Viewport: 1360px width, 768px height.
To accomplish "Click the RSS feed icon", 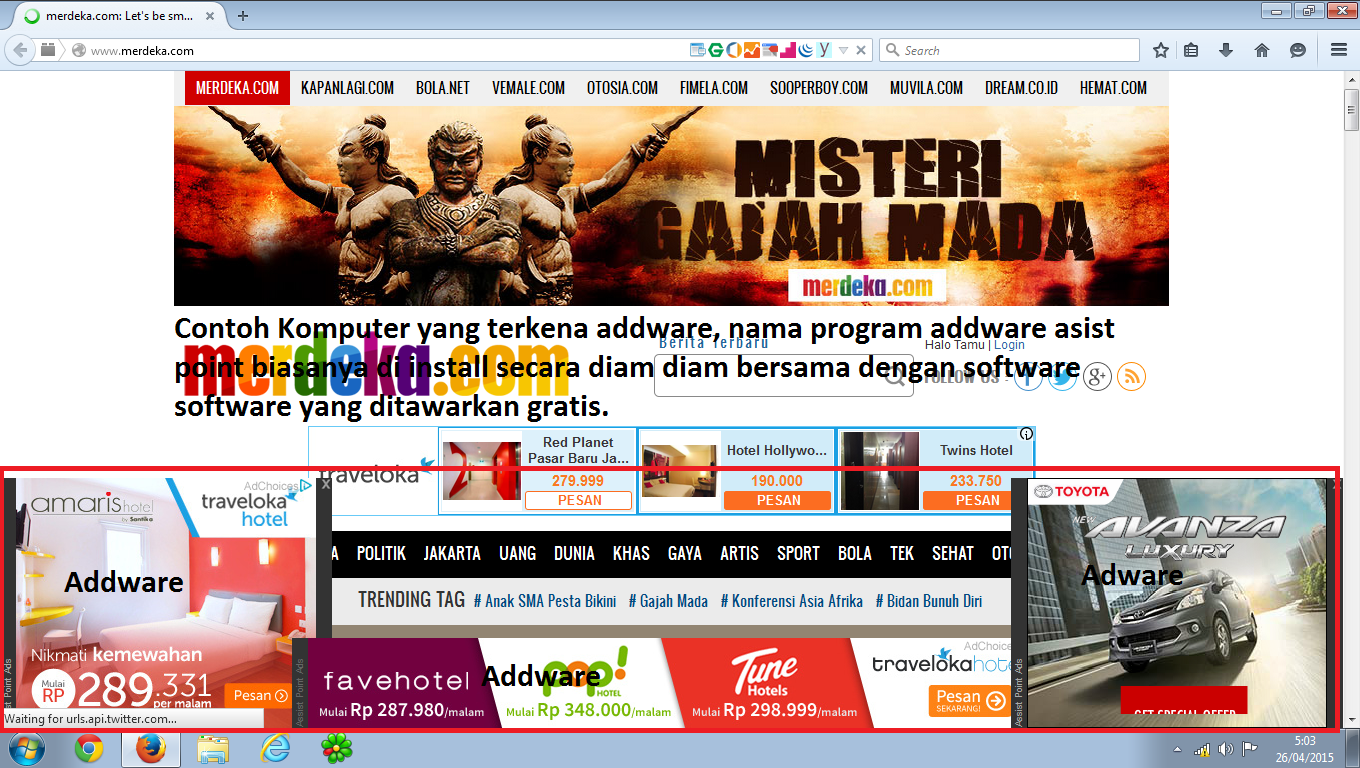I will [1131, 376].
